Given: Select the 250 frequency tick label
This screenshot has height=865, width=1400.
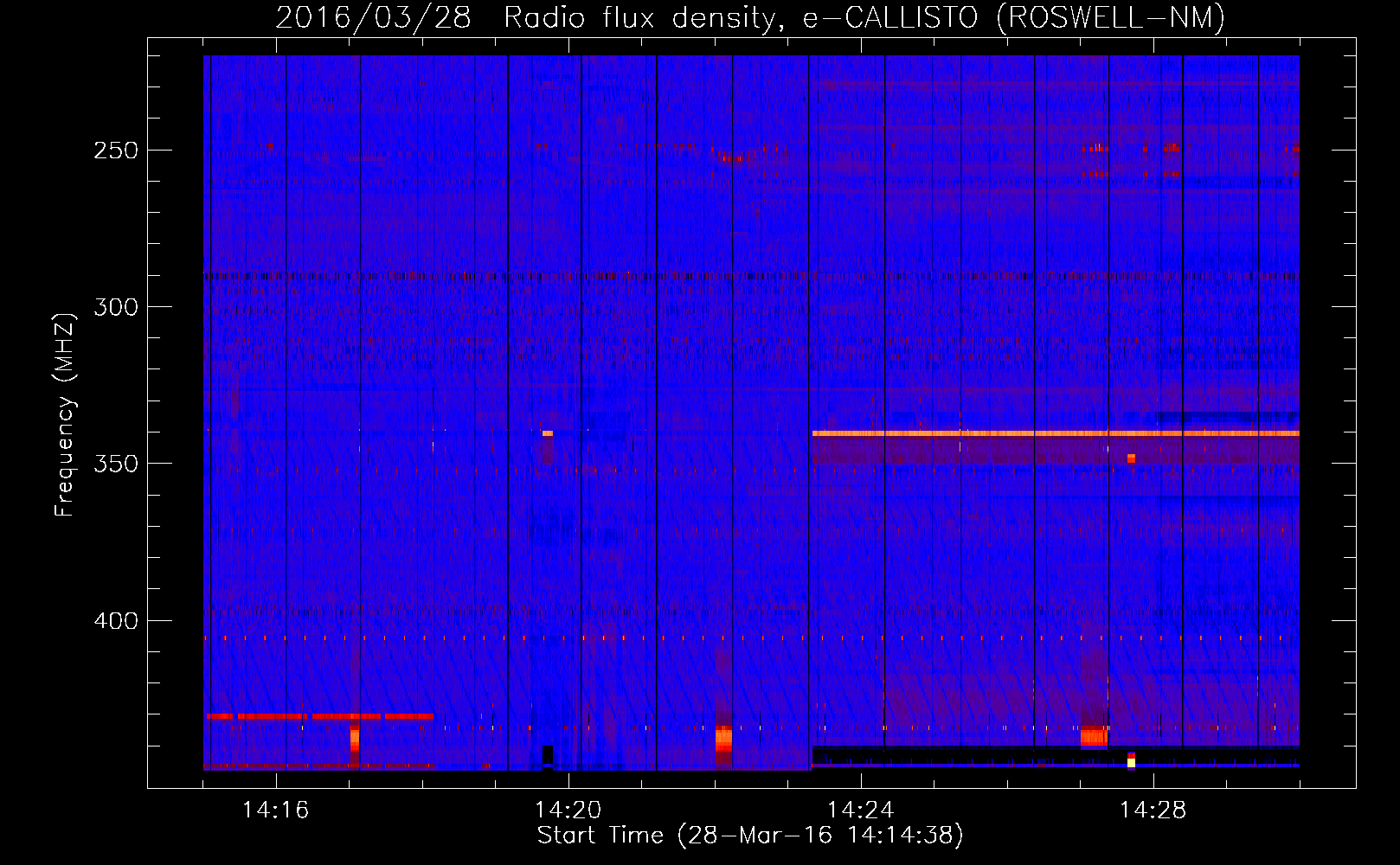Looking at the screenshot, I should click(x=116, y=151).
